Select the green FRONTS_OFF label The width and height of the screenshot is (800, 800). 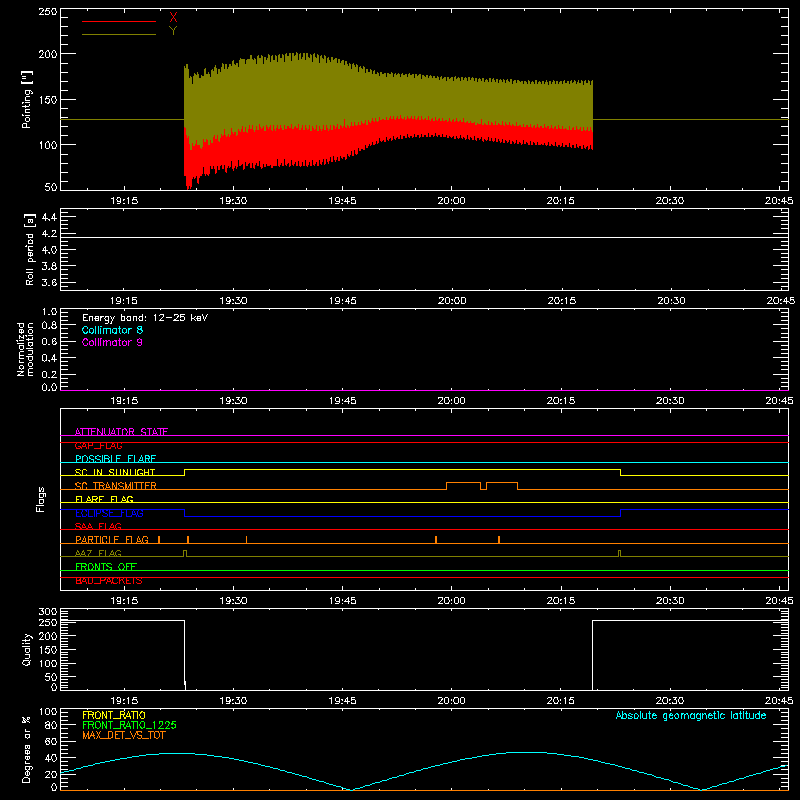pyautogui.click(x=106, y=566)
